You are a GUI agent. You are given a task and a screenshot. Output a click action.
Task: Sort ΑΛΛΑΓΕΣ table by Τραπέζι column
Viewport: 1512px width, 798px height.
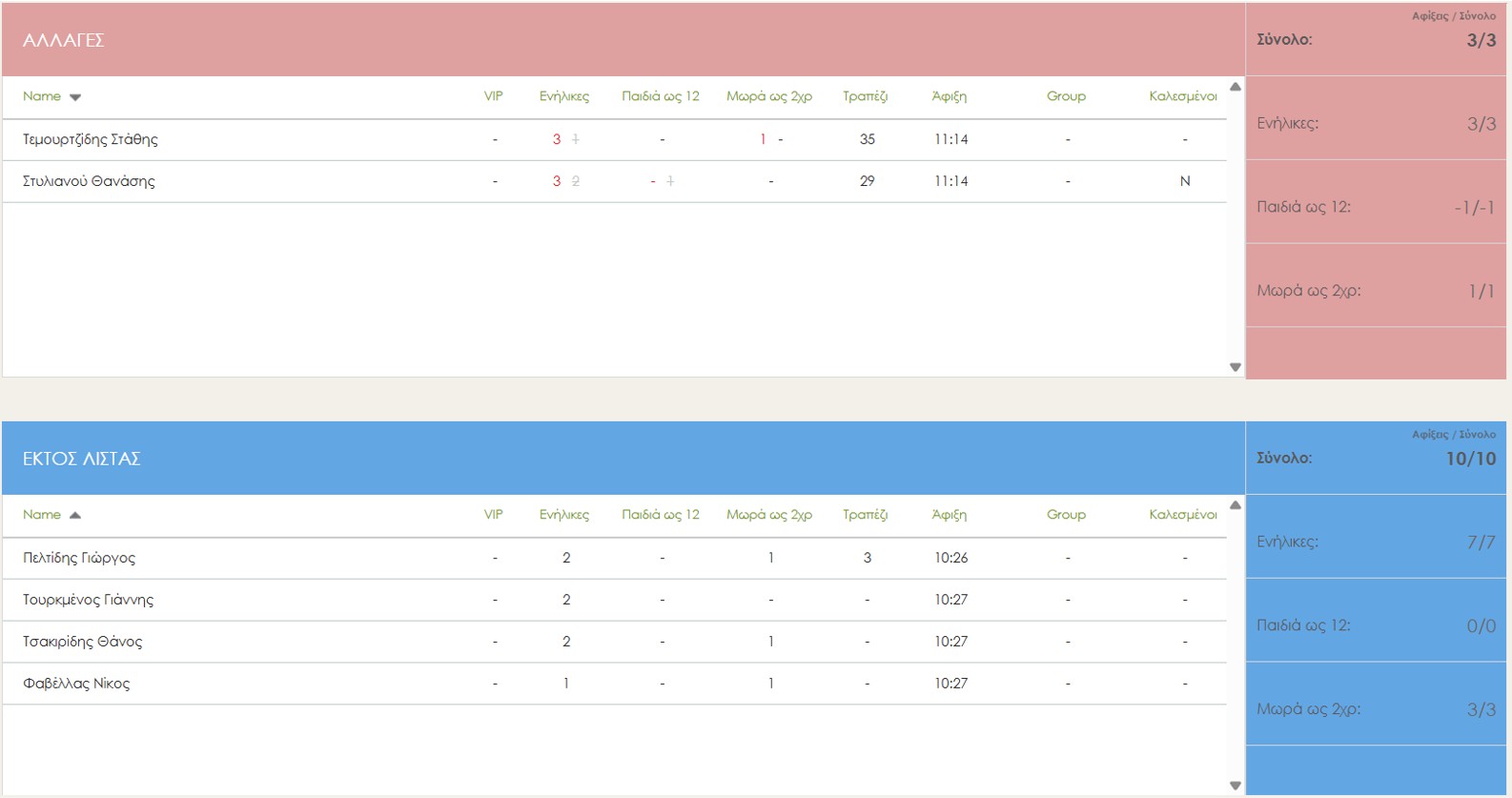coord(865,96)
